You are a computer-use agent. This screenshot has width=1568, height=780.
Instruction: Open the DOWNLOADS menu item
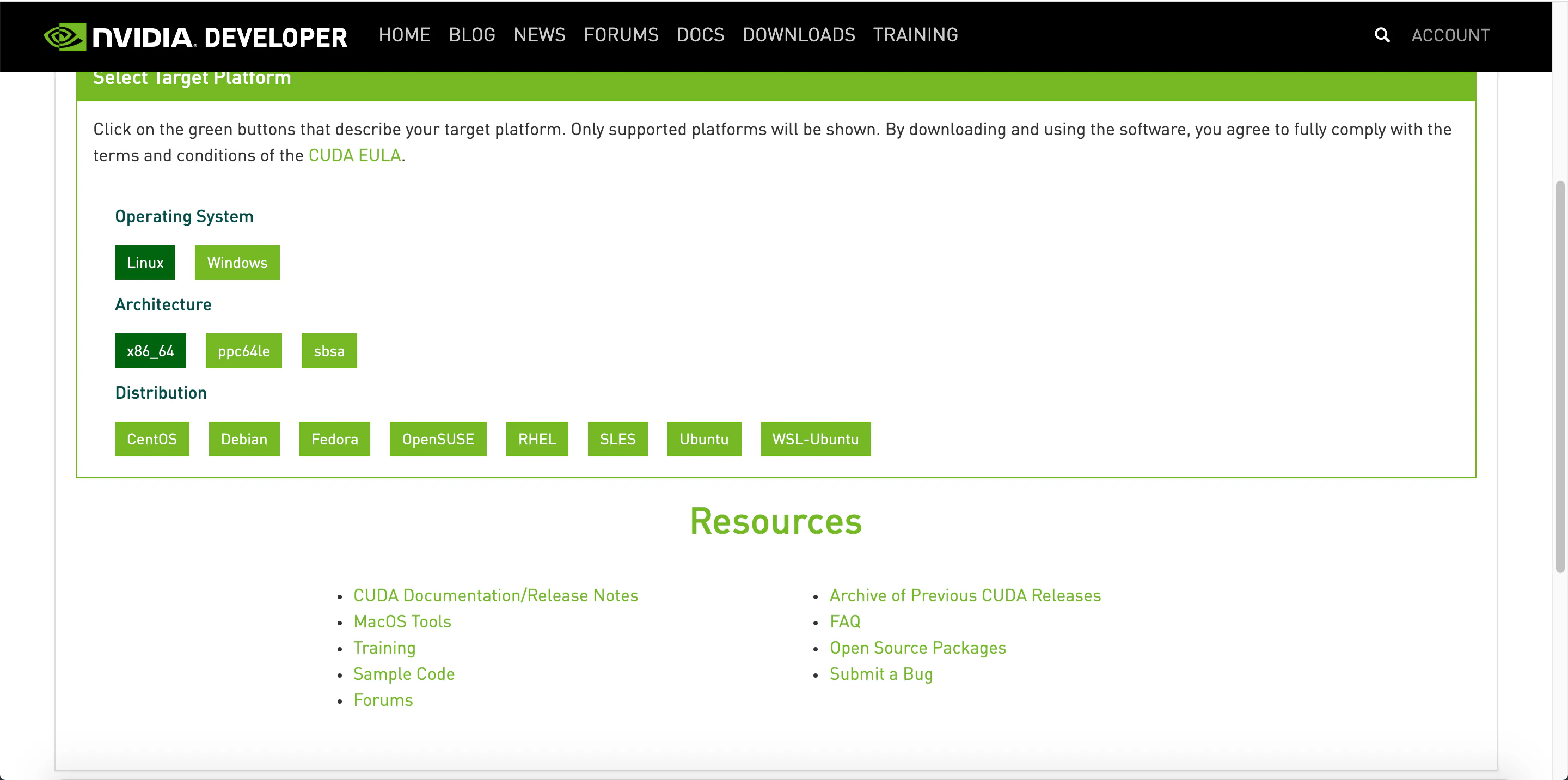tap(799, 35)
